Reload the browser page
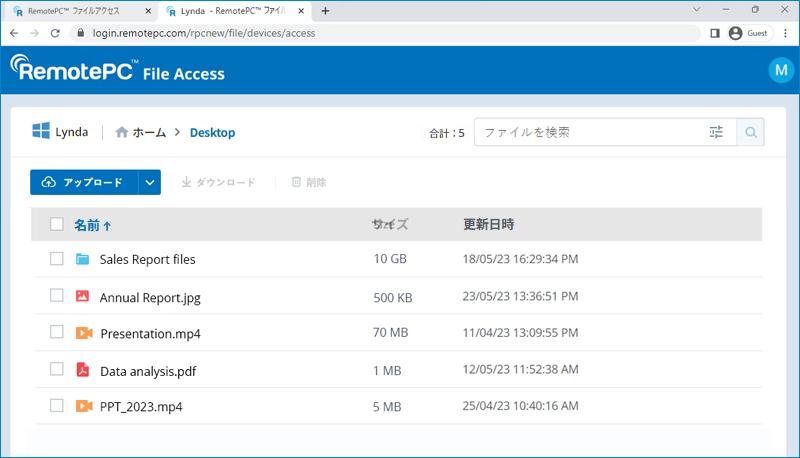The height and width of the screenshot is (458, 800). (55, 33)
